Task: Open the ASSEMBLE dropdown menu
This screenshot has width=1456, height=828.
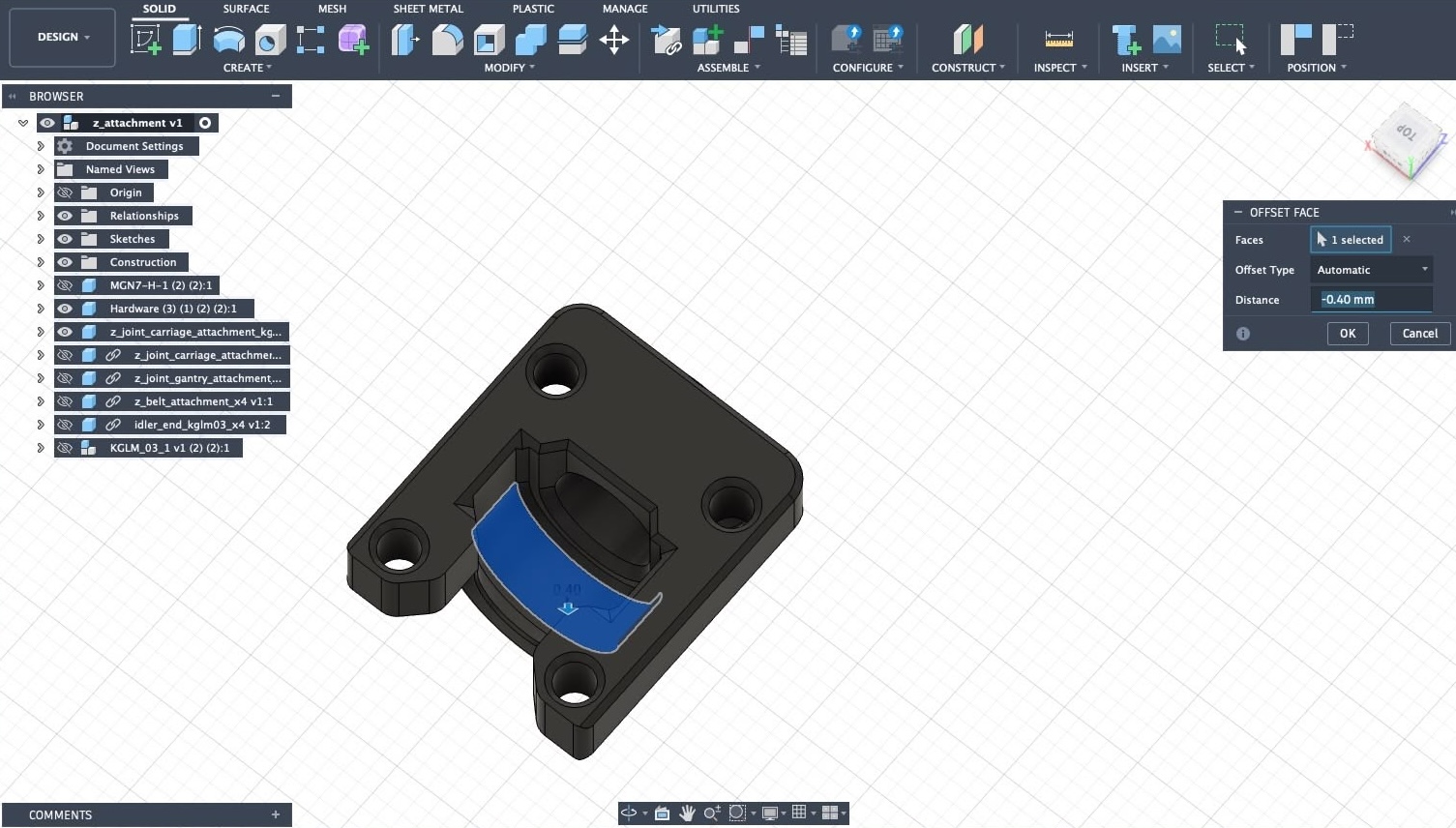Action: coord(729,68)
